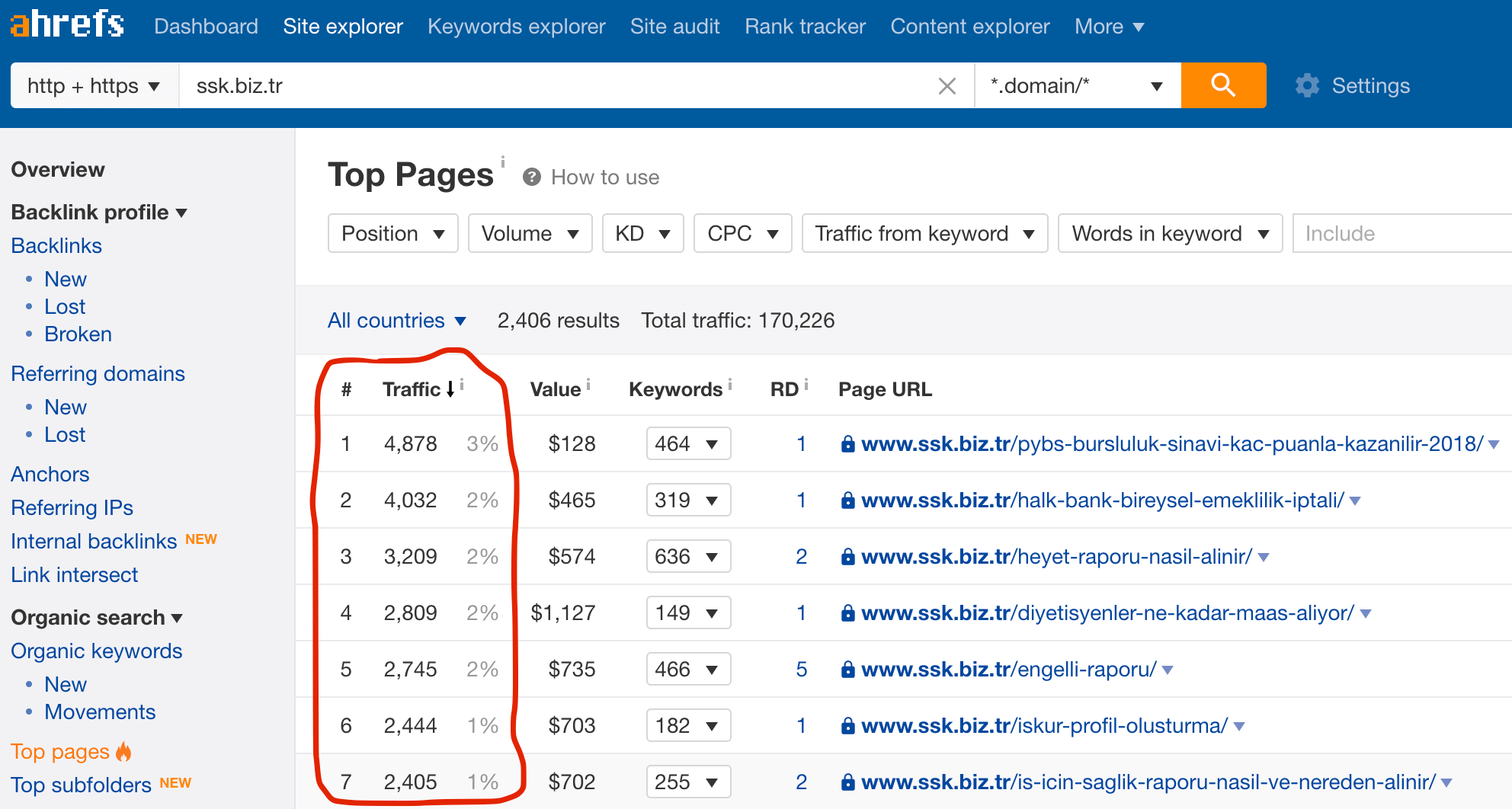
Task: Go to Site explorer
Action: click(x=343, y=26)
